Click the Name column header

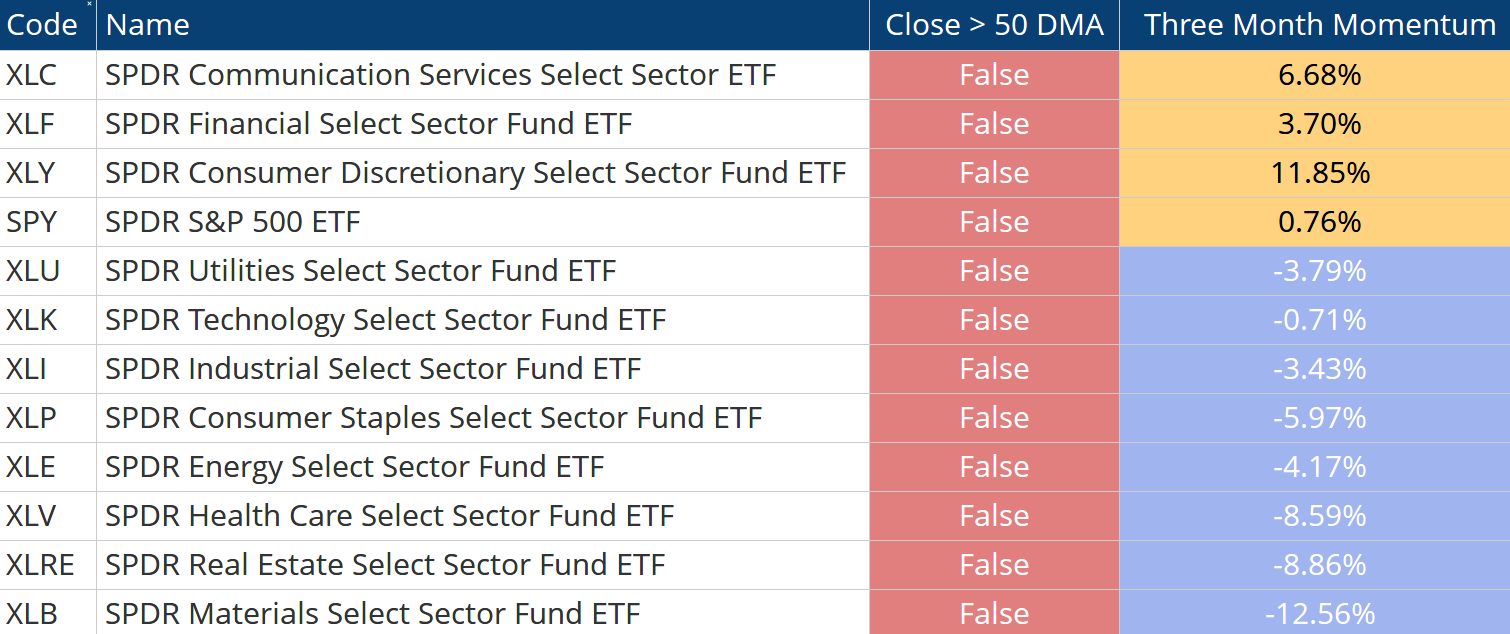tap(148, 25)
